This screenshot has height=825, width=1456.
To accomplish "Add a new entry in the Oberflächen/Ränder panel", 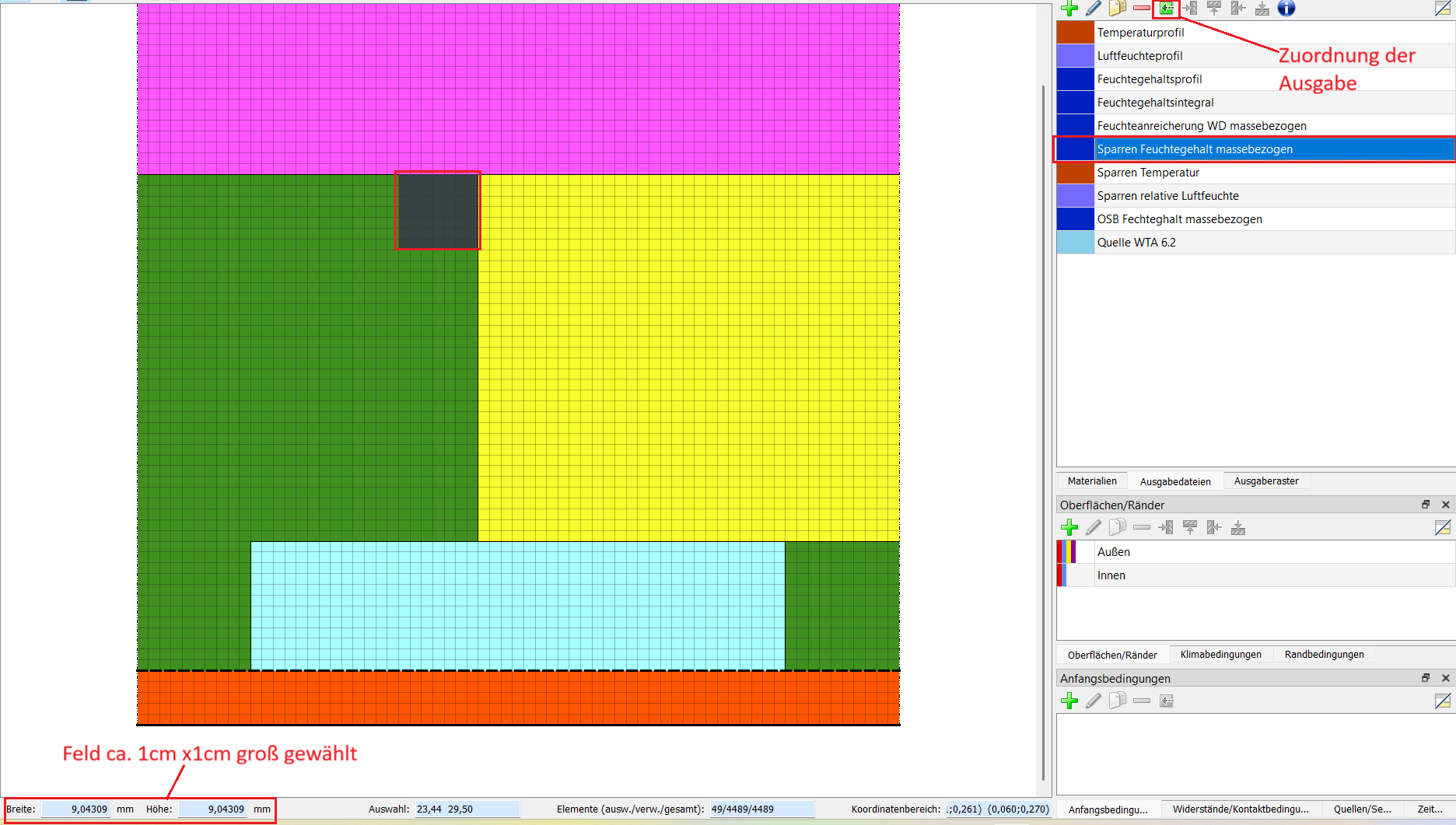I will (1069, 527).
